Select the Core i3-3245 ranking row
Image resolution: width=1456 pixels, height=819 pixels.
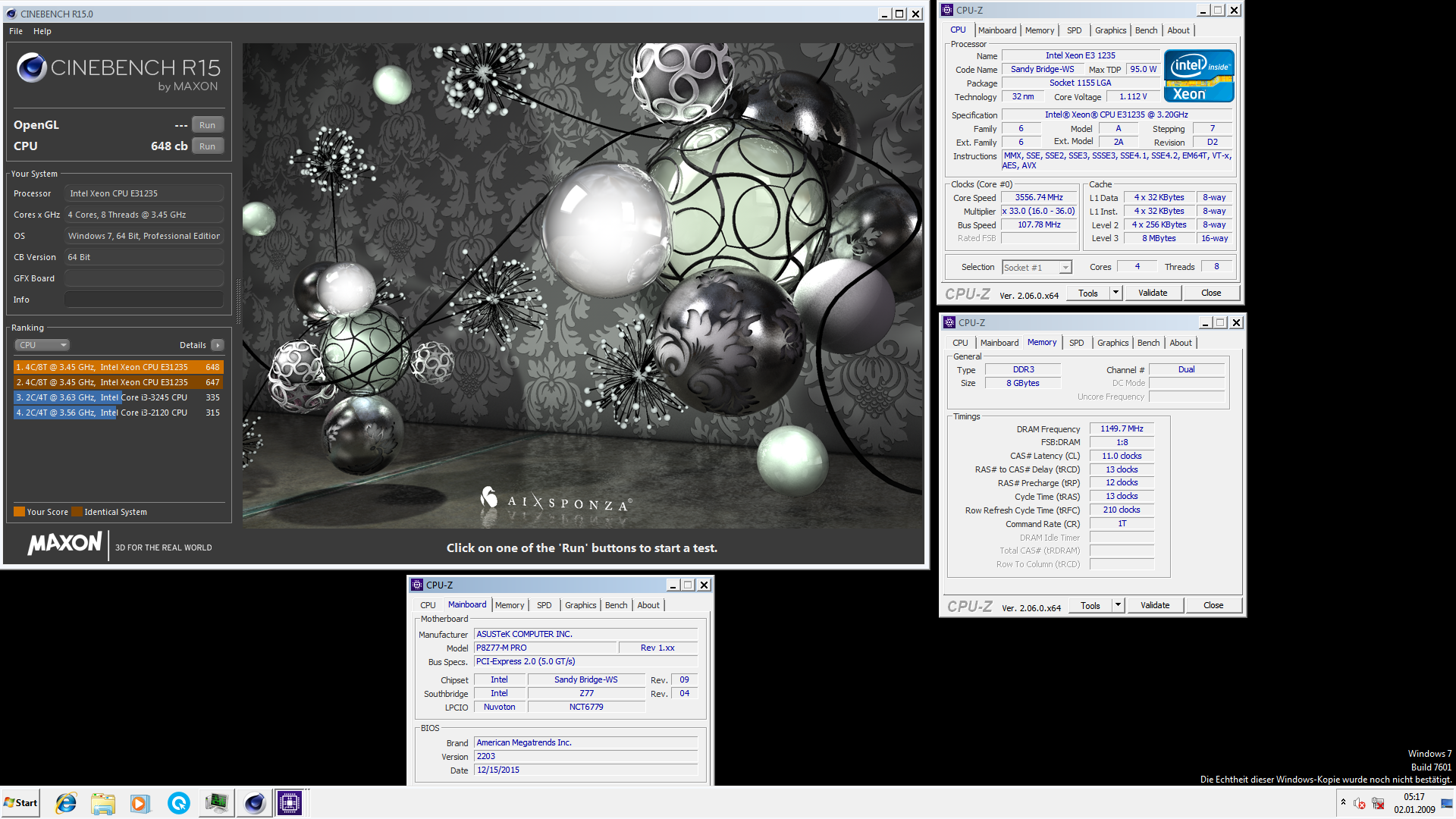pyautogui.click(x=118, y=397)
